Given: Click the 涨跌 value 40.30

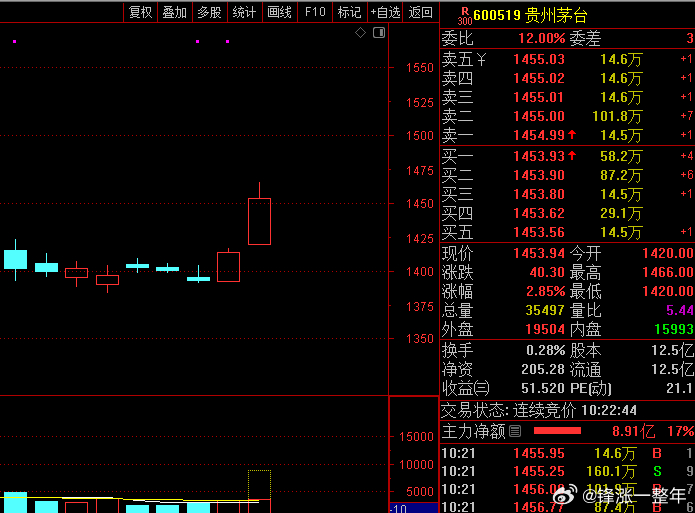Looking at the screenshot, I should 547,272.
